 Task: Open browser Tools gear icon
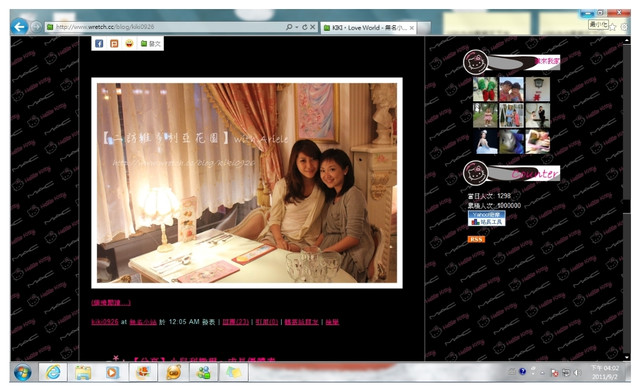coord(624,27)
